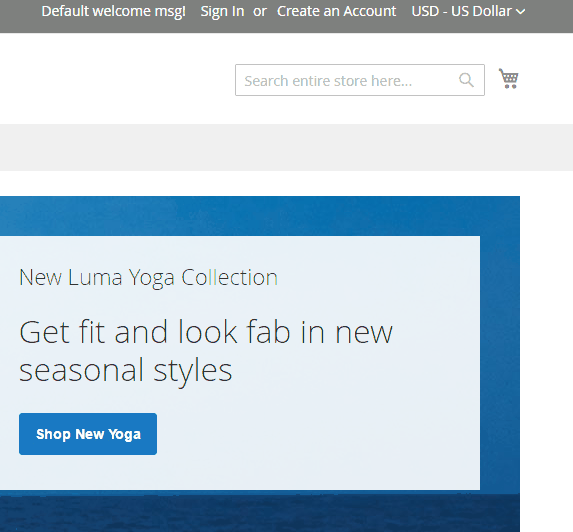
Task: Click the white gap above the yoga banner
Action: 259,183
